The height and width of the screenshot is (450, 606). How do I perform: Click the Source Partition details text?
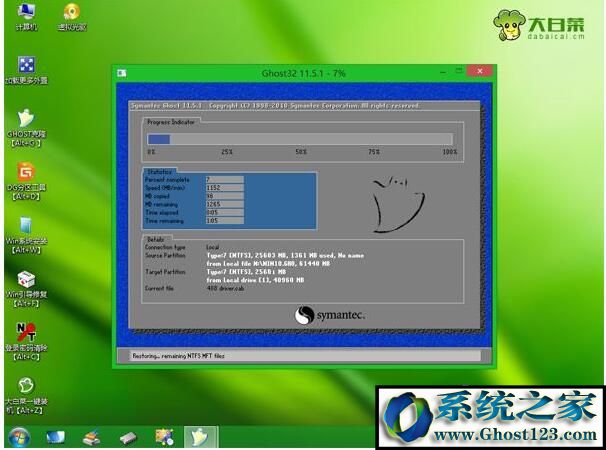[285, 259]
